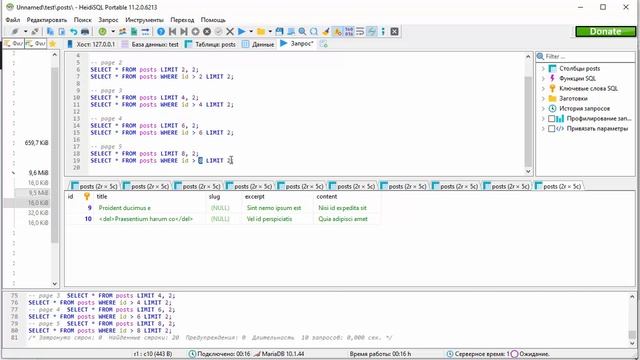Switch to База данных: test tab
Viewport: 640px width, 360px height.
coord(150,44)
